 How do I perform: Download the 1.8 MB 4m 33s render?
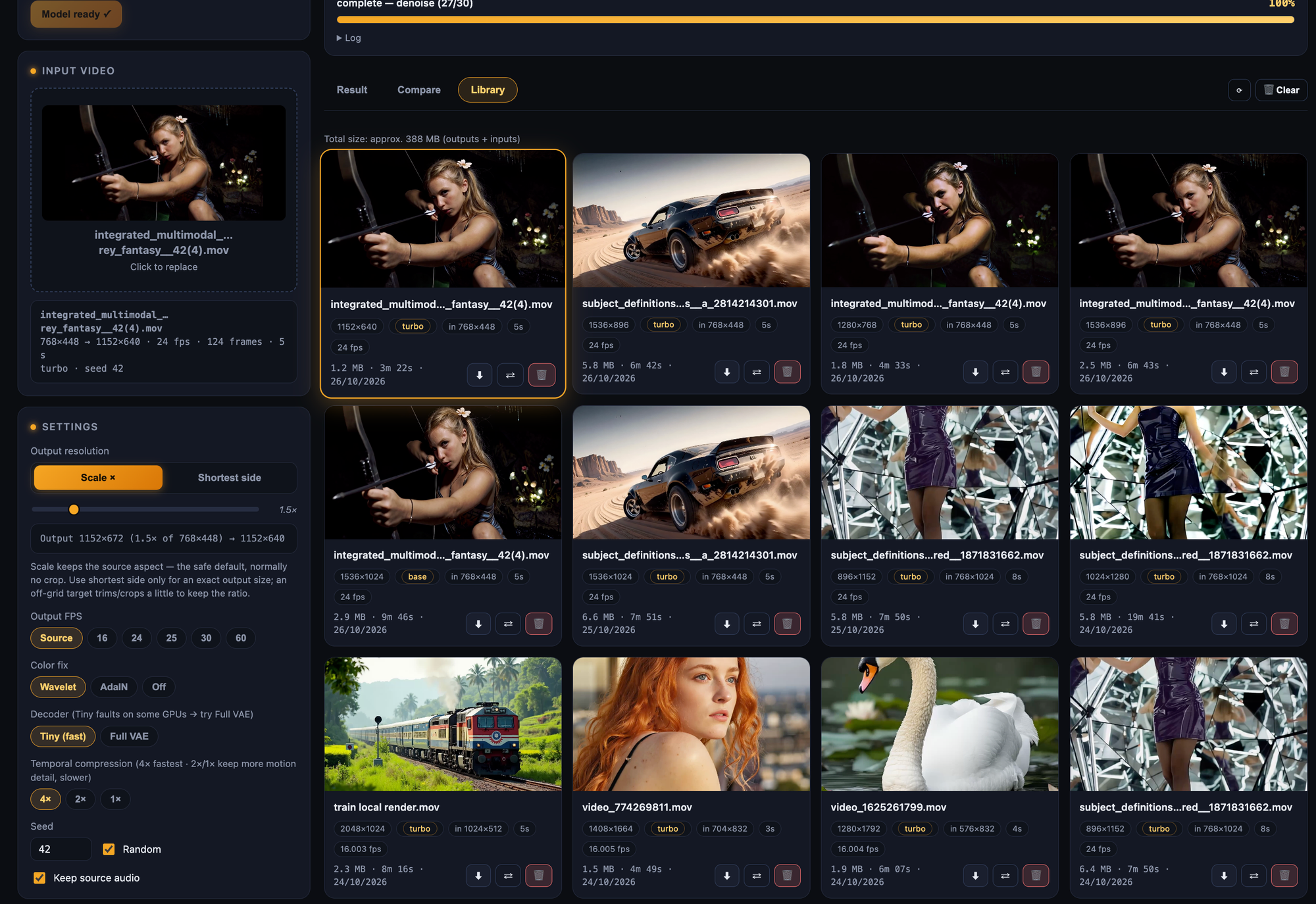pyautogui.click(x=976, y=372)
